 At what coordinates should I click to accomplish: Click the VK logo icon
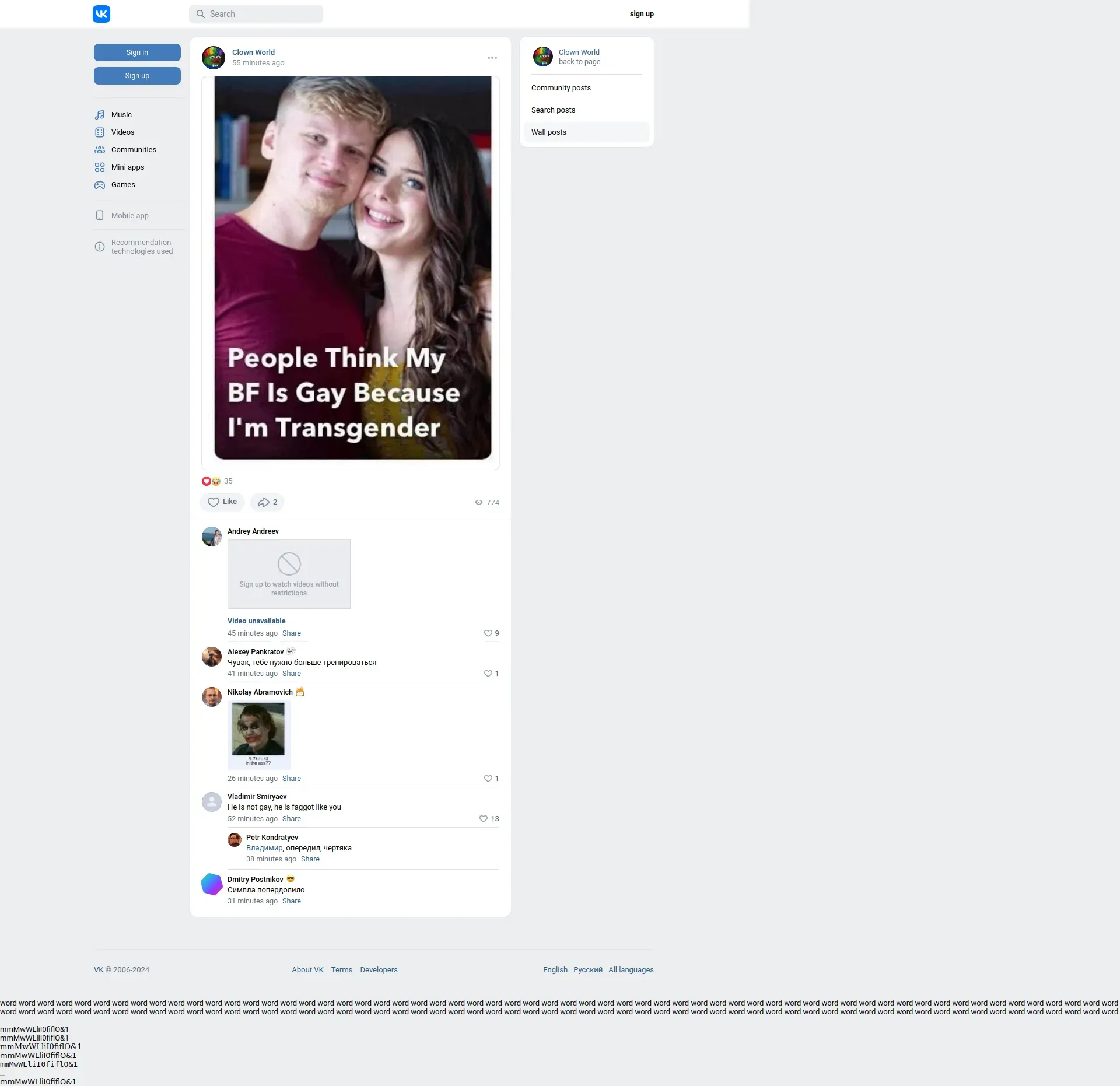point(101,14)
